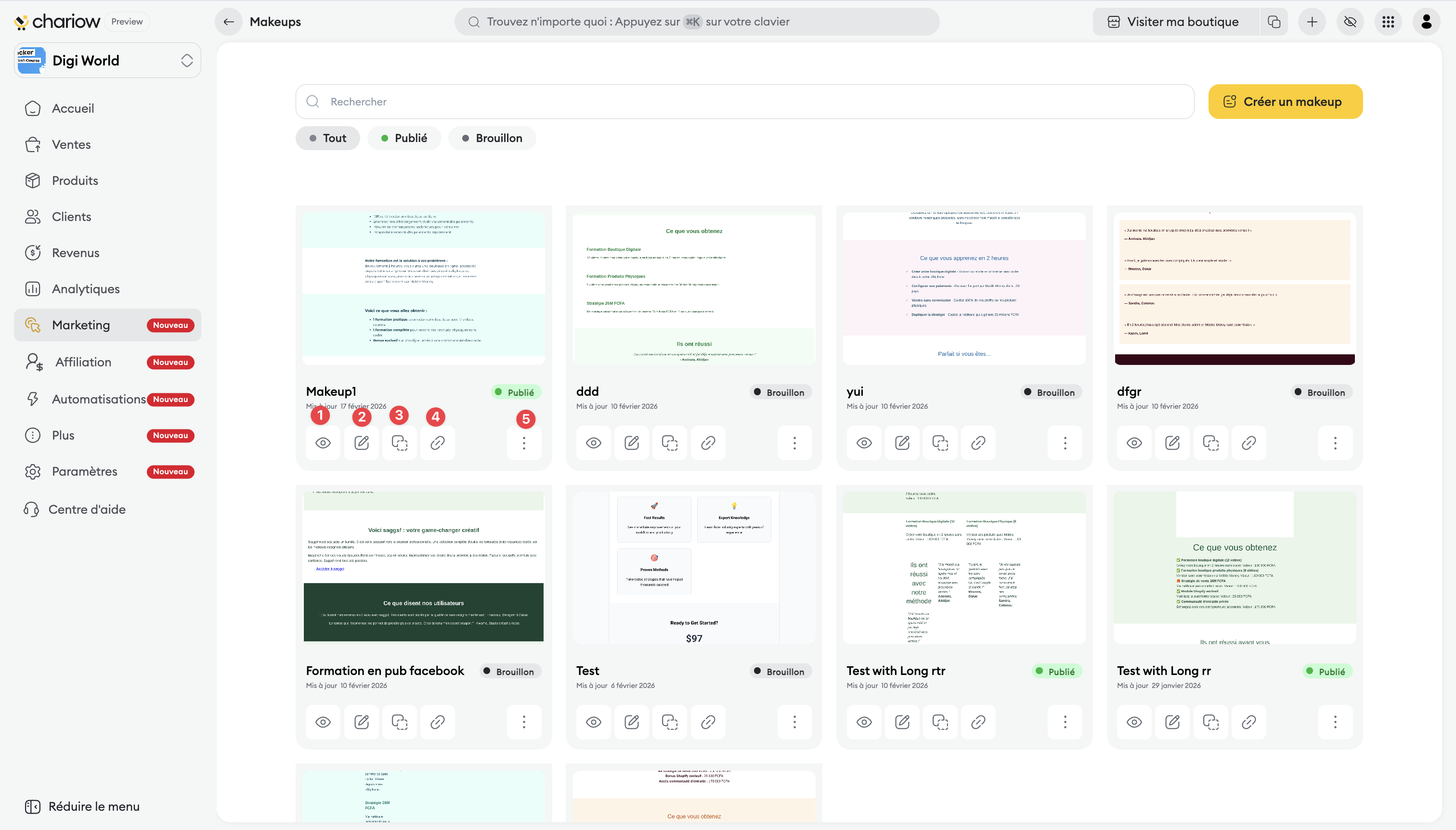Screen dimensions: 1456x830
Task: Open Produits in the sidebar
Action: pyautogui.click(x=75, y=180)
